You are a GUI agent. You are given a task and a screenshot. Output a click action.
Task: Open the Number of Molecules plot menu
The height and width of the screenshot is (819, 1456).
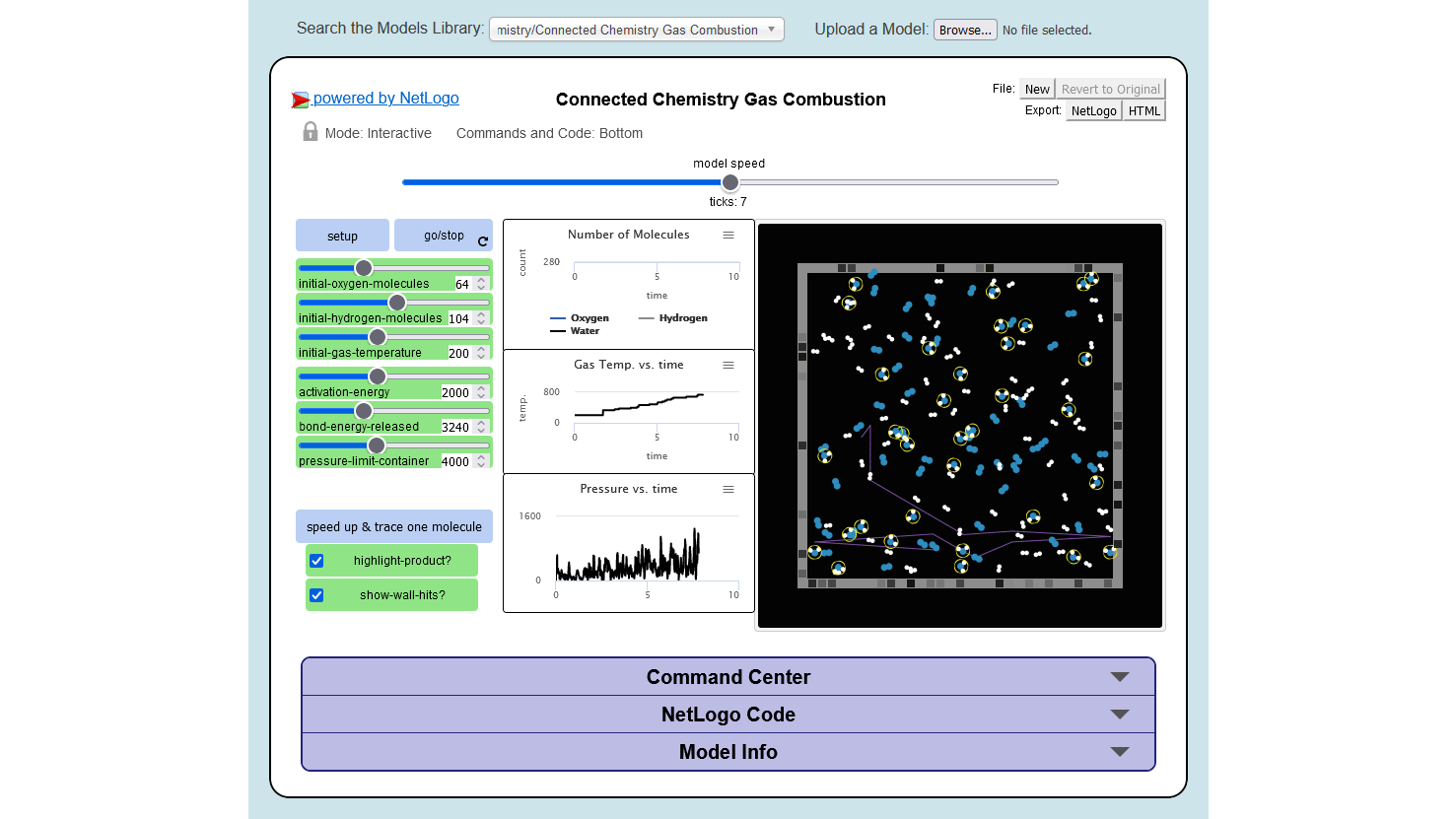click(x=728, y=235)
